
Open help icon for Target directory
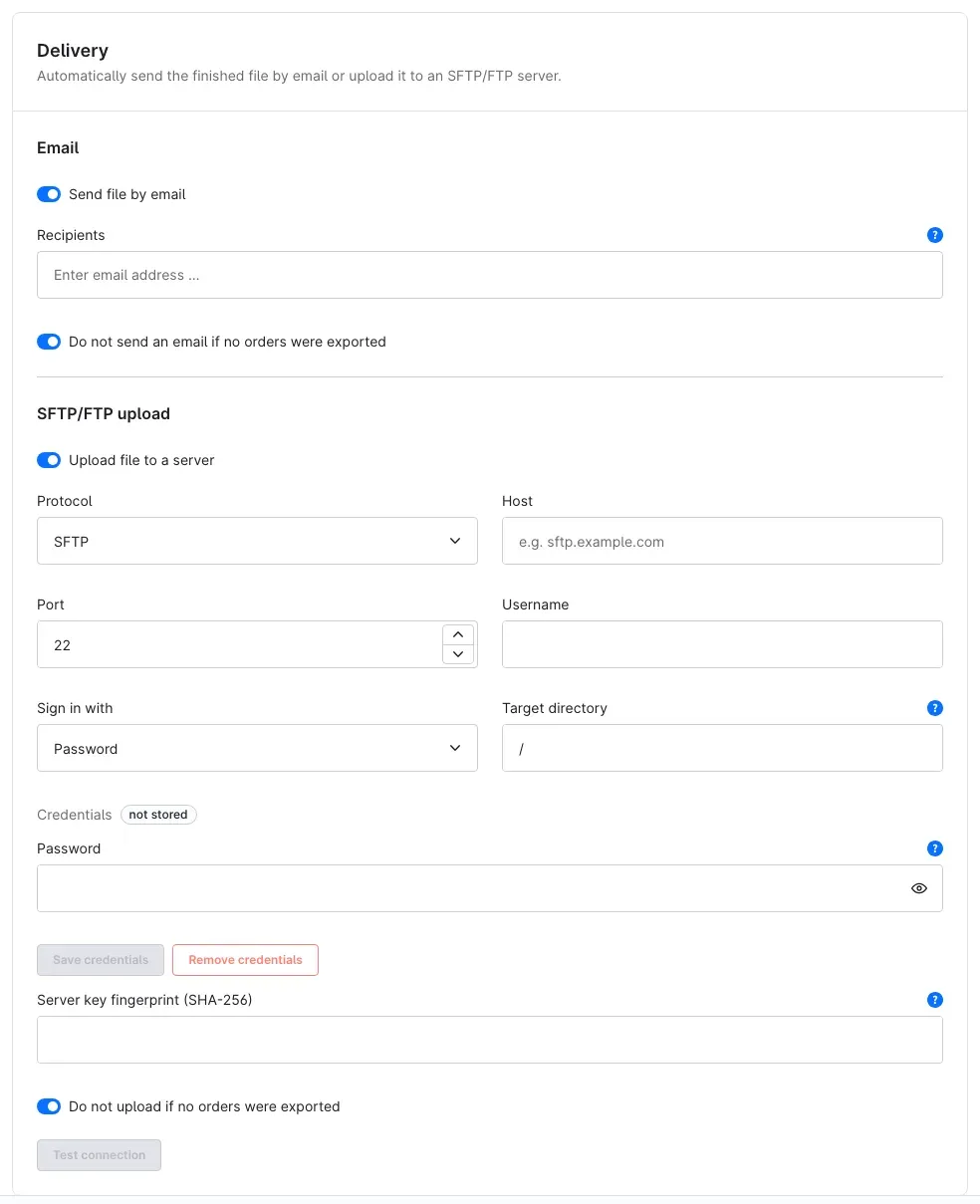pos(934,708)
